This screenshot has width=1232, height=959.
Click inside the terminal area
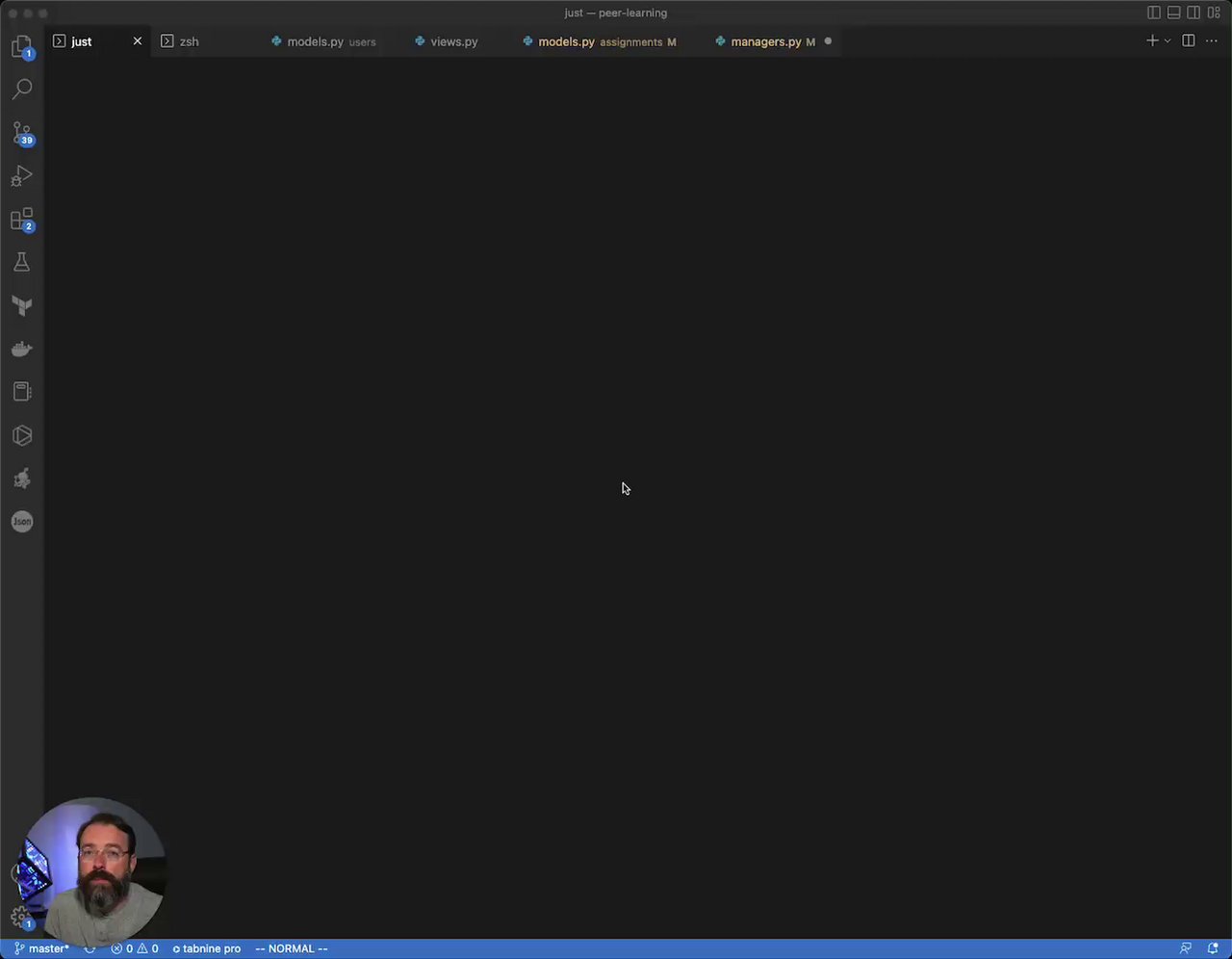click(637, 497)
